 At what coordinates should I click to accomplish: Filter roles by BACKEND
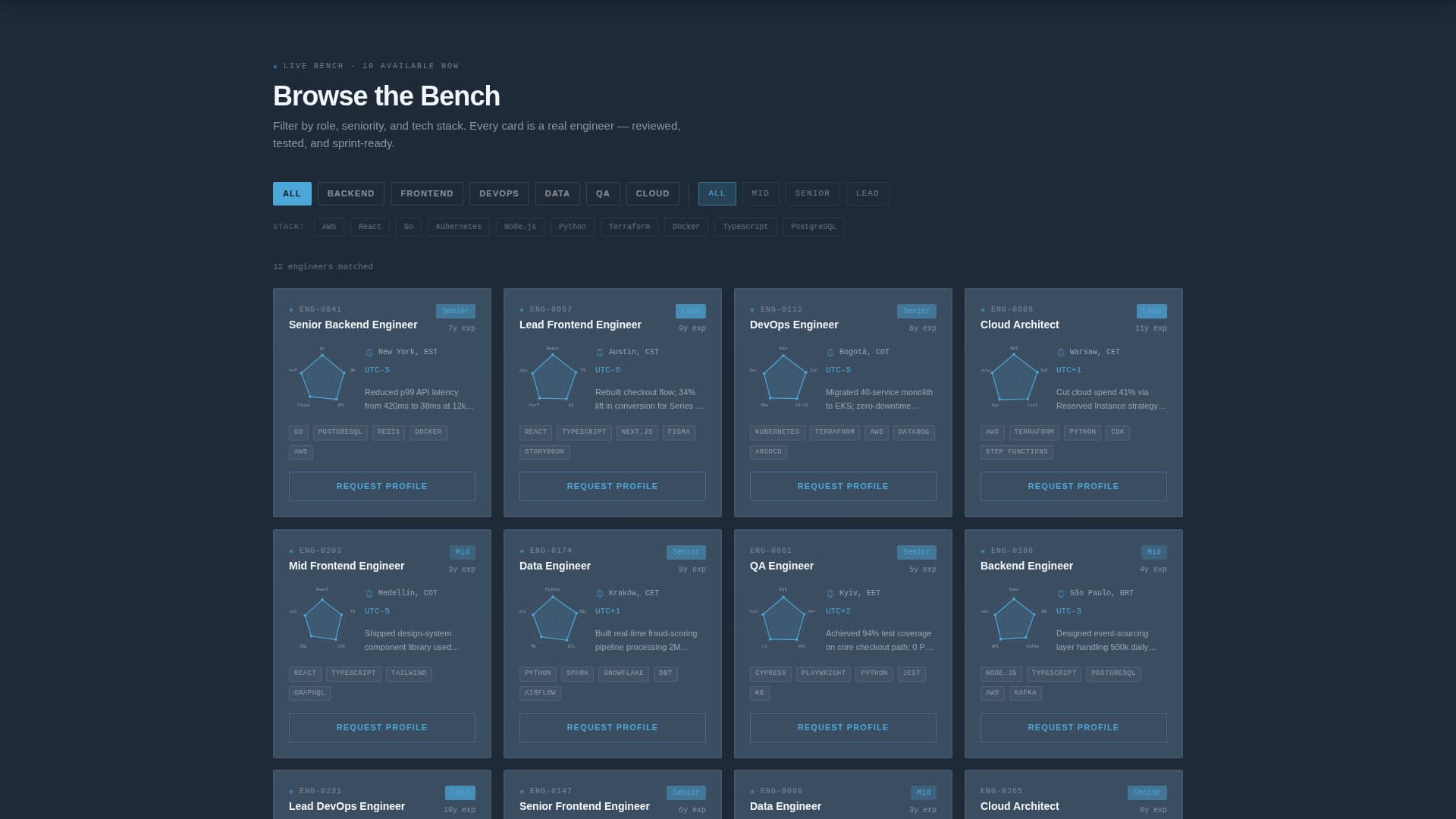[x=351, y=193]
